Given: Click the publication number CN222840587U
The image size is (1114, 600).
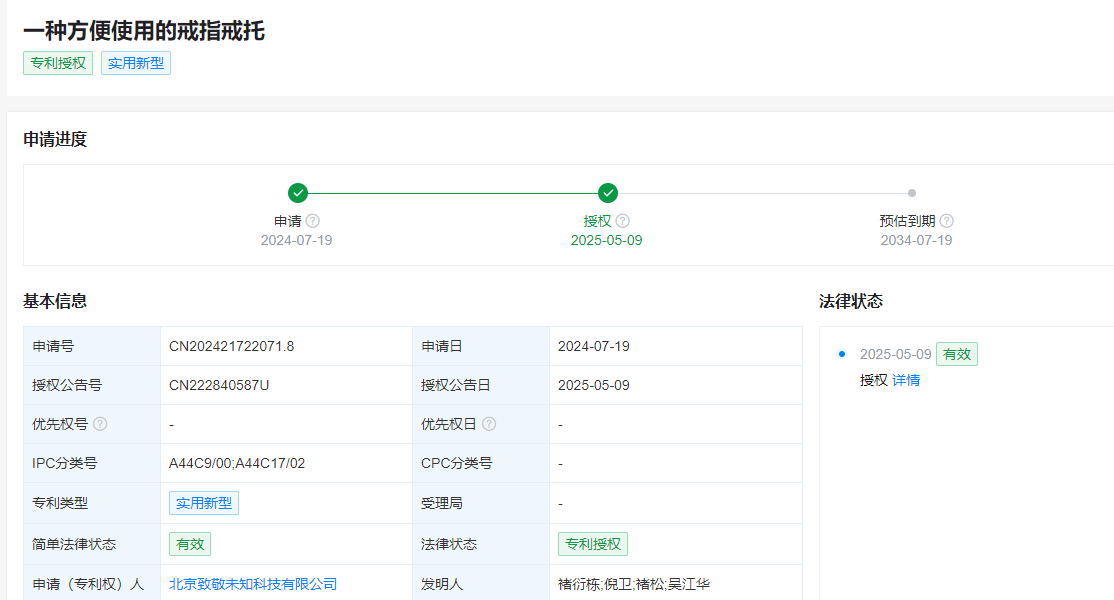Looking at the screenshot, I should (219, 385).
